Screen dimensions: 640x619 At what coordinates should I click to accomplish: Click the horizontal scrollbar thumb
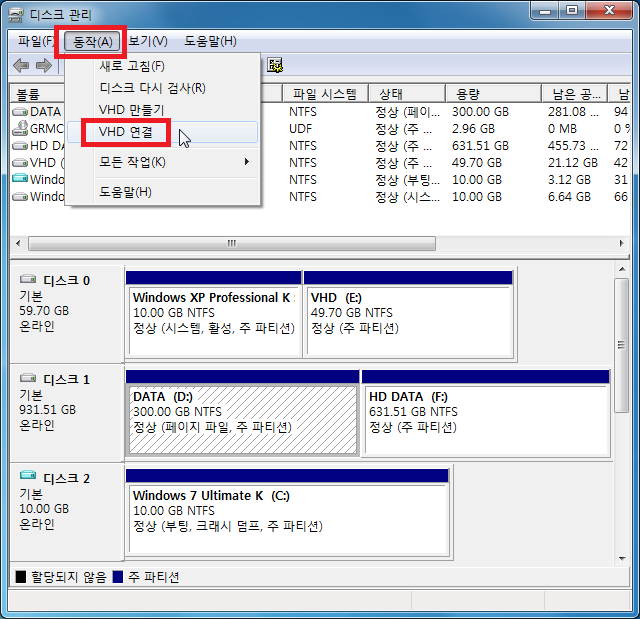click(x=232, y=244)
